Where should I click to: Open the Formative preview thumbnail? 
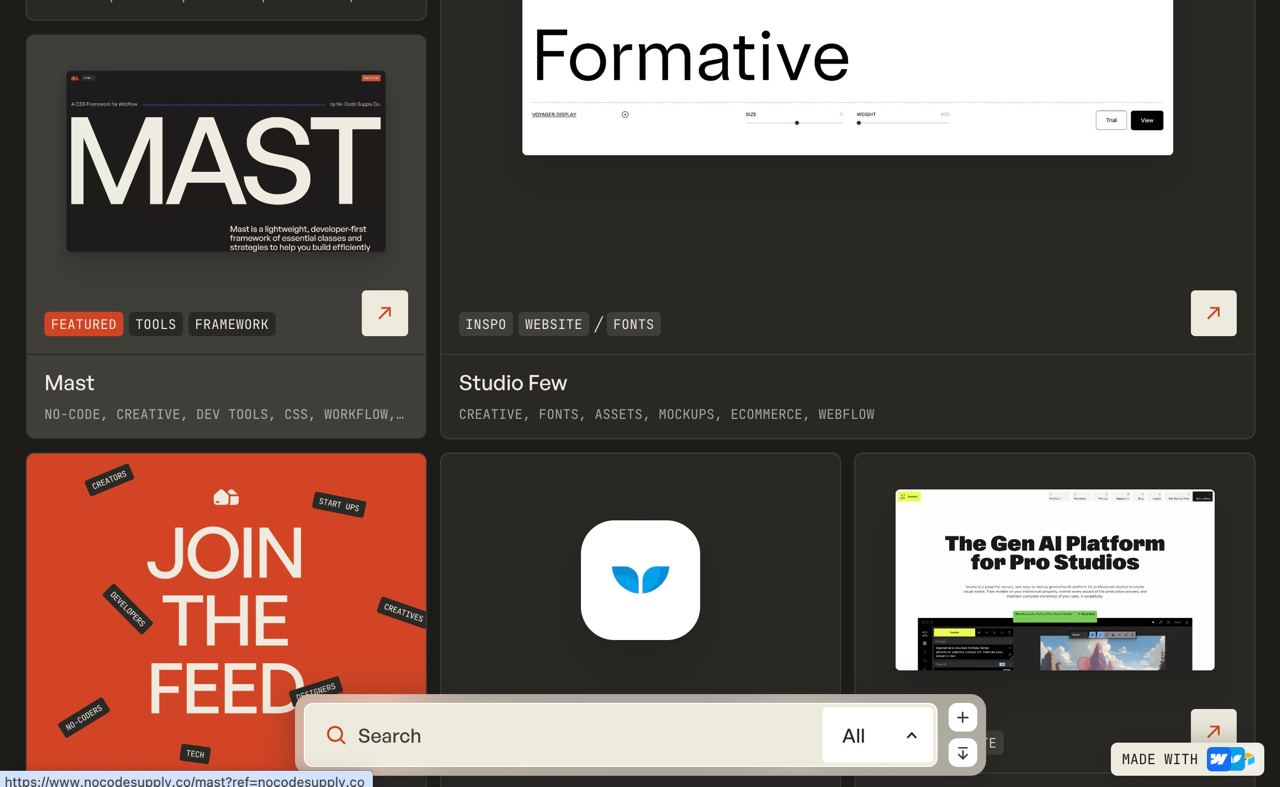click(848, 77)
